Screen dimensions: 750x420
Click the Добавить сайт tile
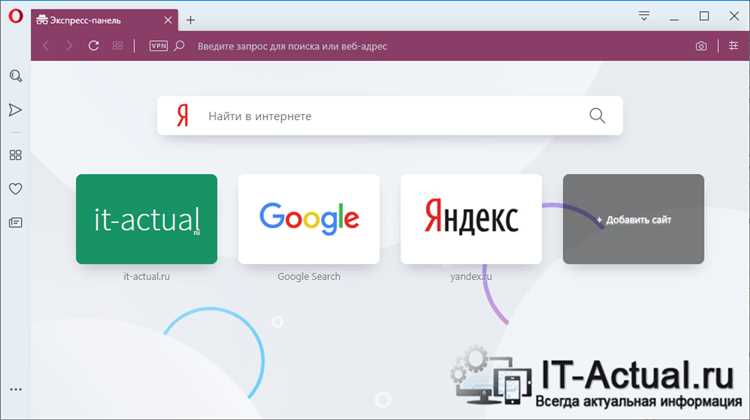click(633, 219)
